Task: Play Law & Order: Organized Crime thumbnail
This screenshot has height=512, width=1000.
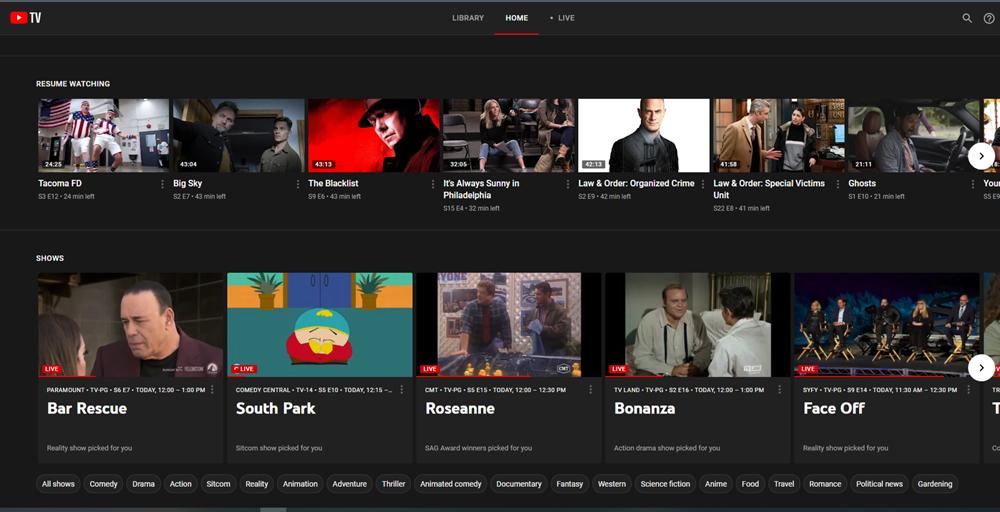Action: pos(643,135)
